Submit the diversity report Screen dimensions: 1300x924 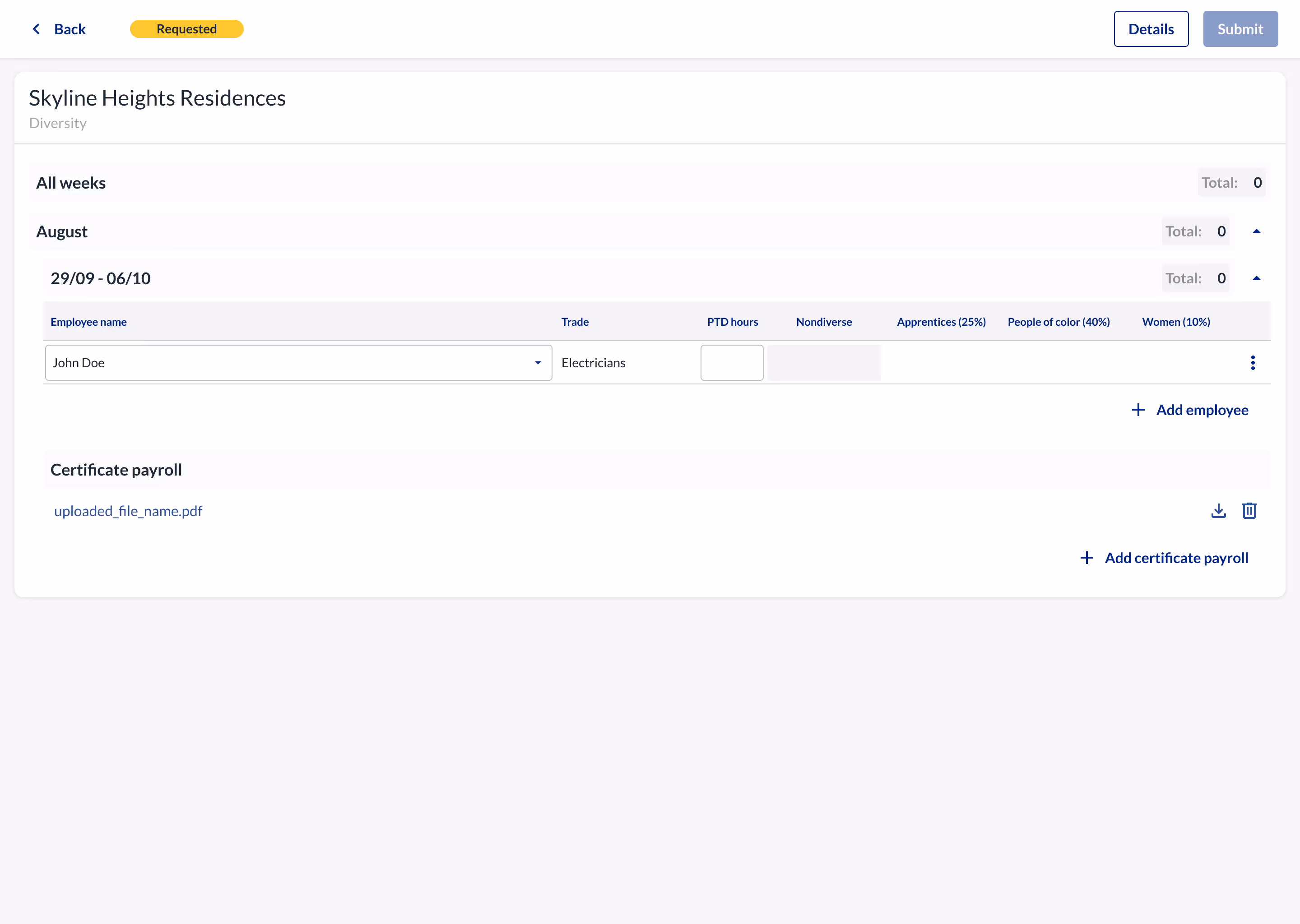(x=1240, y=29)
